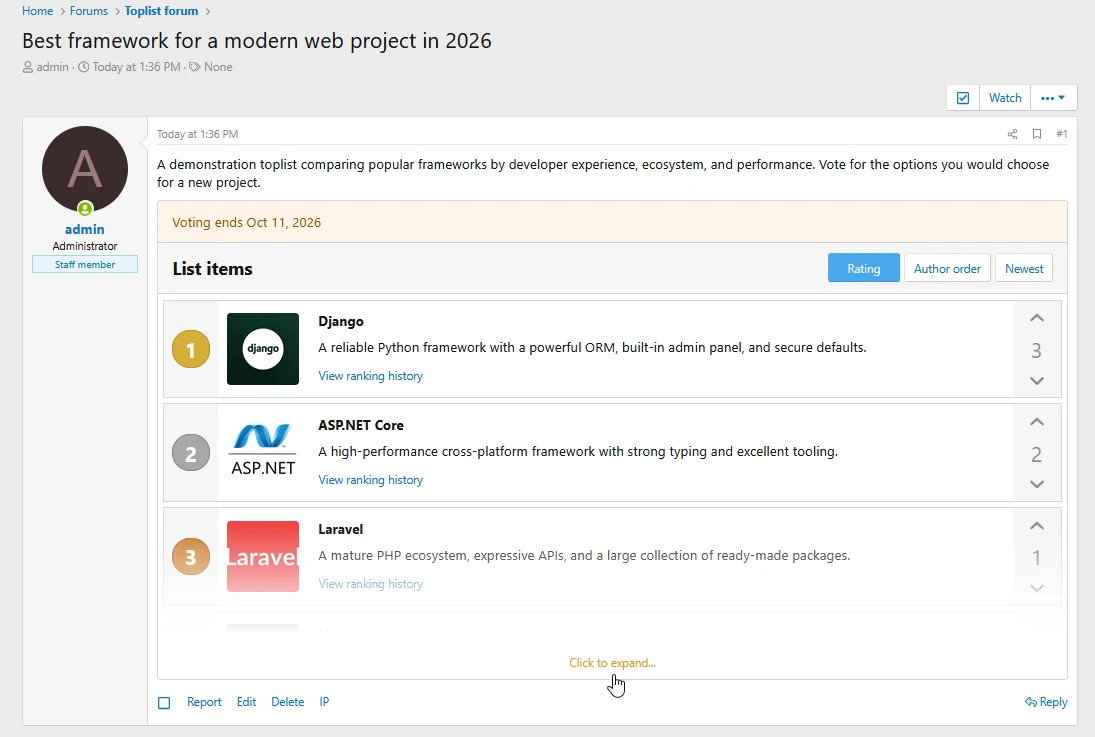Click the silver rank 2 badge
The height and width of the screenshot is (737, 1095).
pos(191,453)
